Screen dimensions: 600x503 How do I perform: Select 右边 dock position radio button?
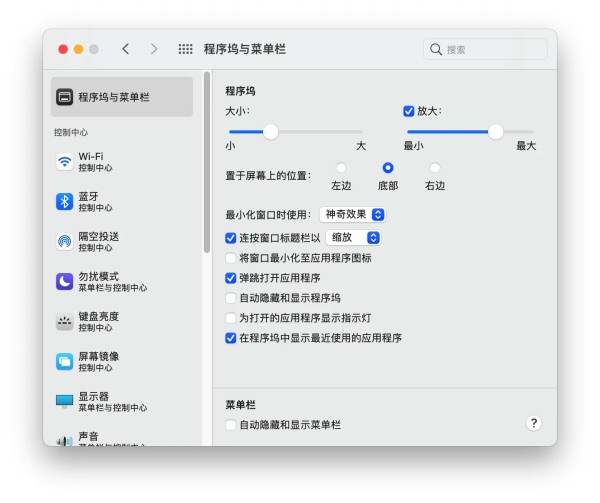coord(435,168)
